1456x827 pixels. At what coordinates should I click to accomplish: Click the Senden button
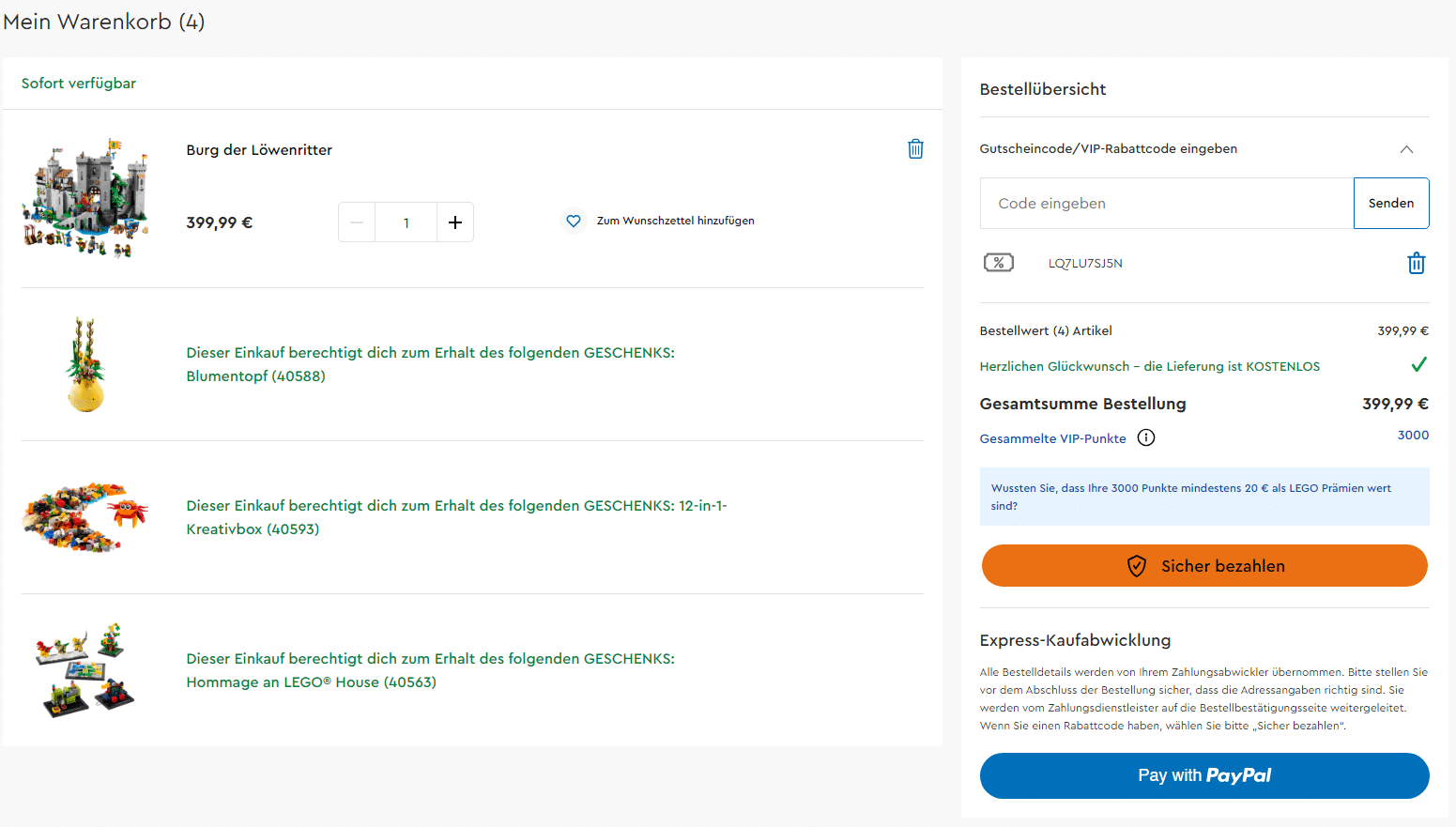pyautogui.click(x=1390, y=203)
